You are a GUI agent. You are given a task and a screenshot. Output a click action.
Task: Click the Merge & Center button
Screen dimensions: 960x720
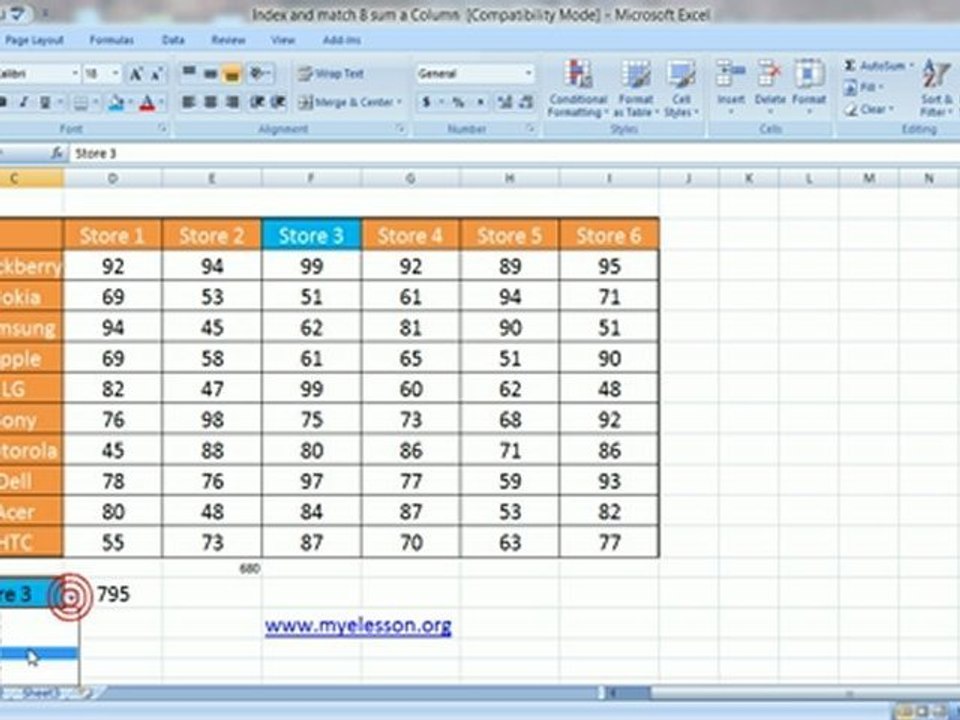(x=345, y=102)
